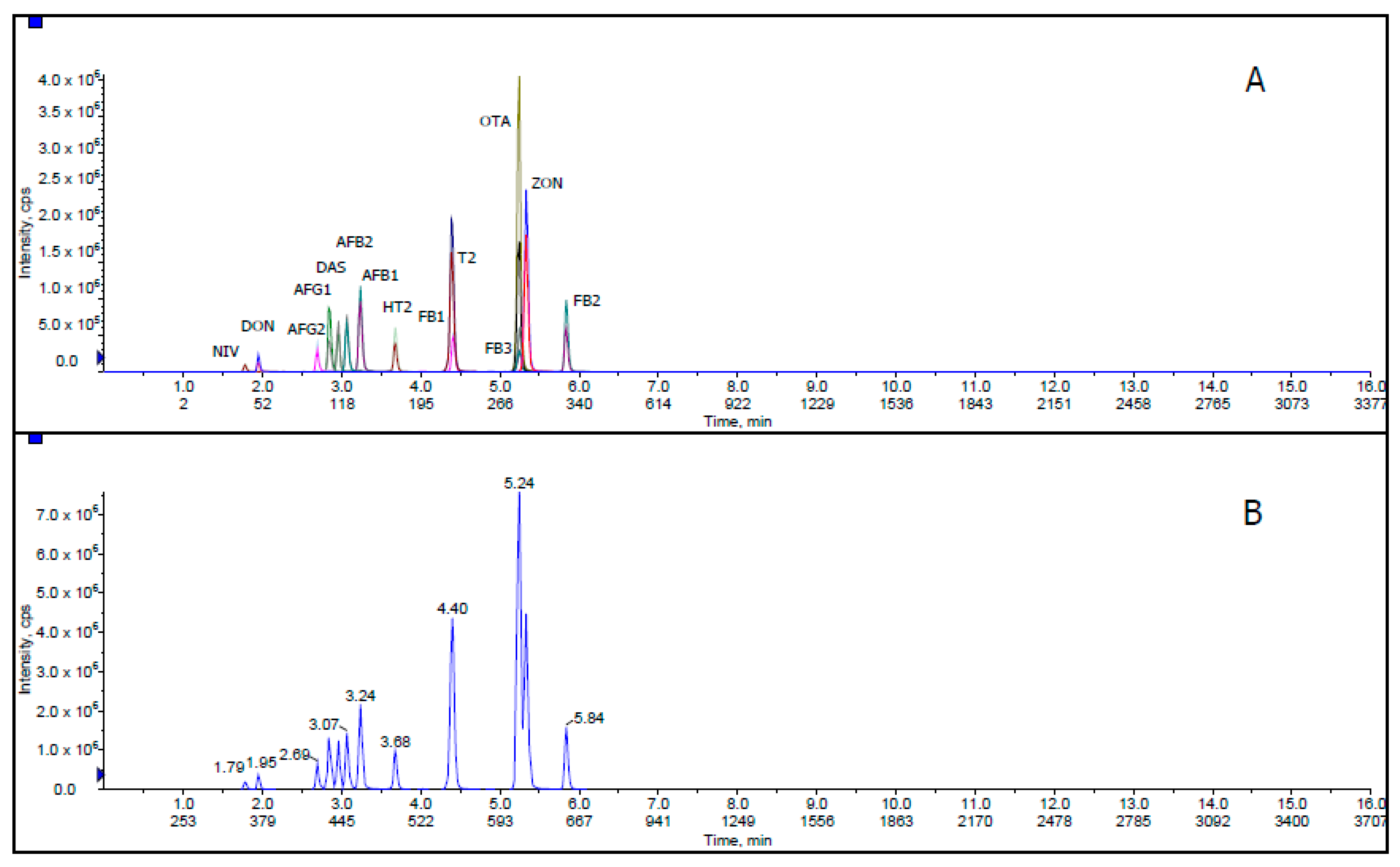Click the AFG1 peak label
Screen dimensions: 1400x867
312,290
